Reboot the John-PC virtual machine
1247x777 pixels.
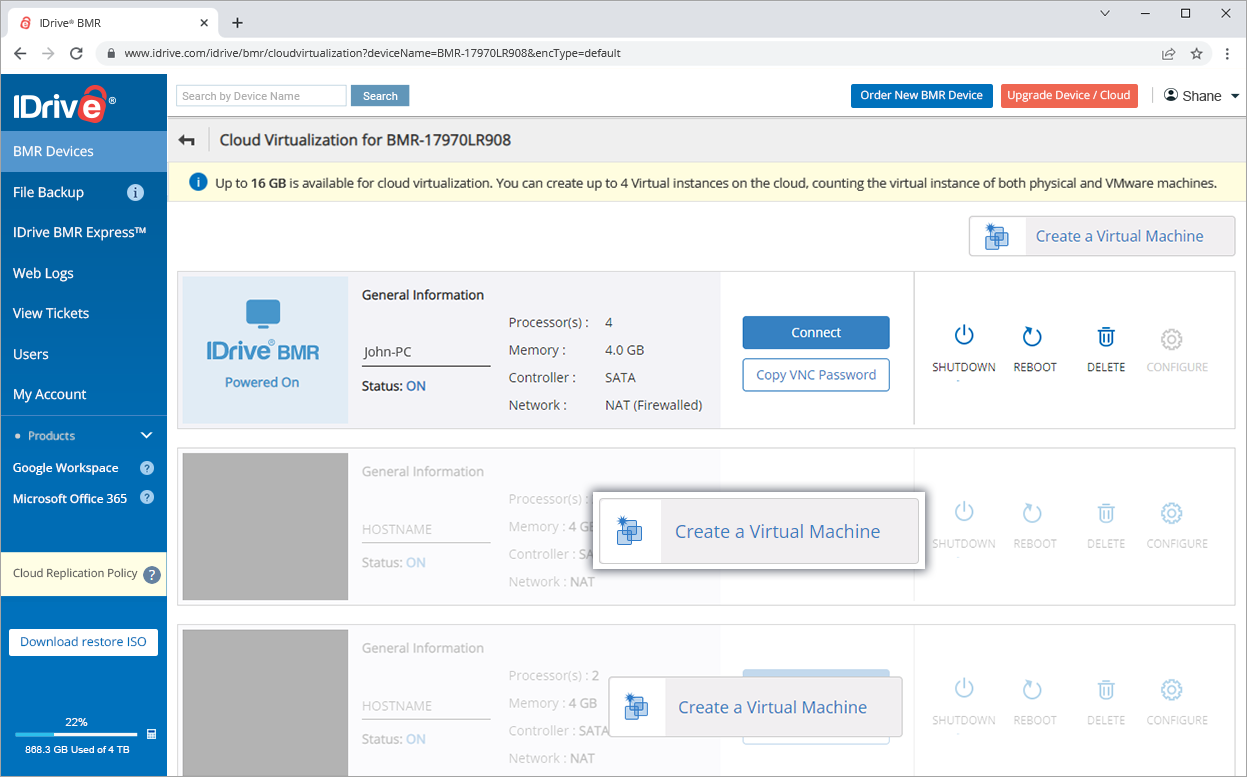tap(1033, 336)
